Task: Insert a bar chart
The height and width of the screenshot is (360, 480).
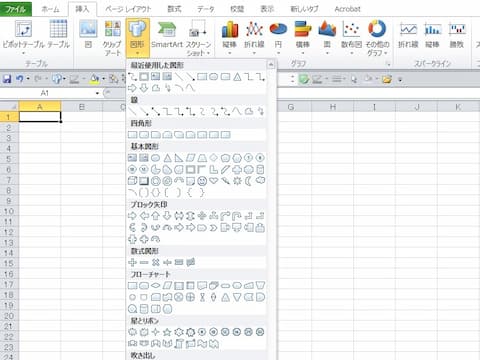Action: pyautogui.click(x=303, y=37)
